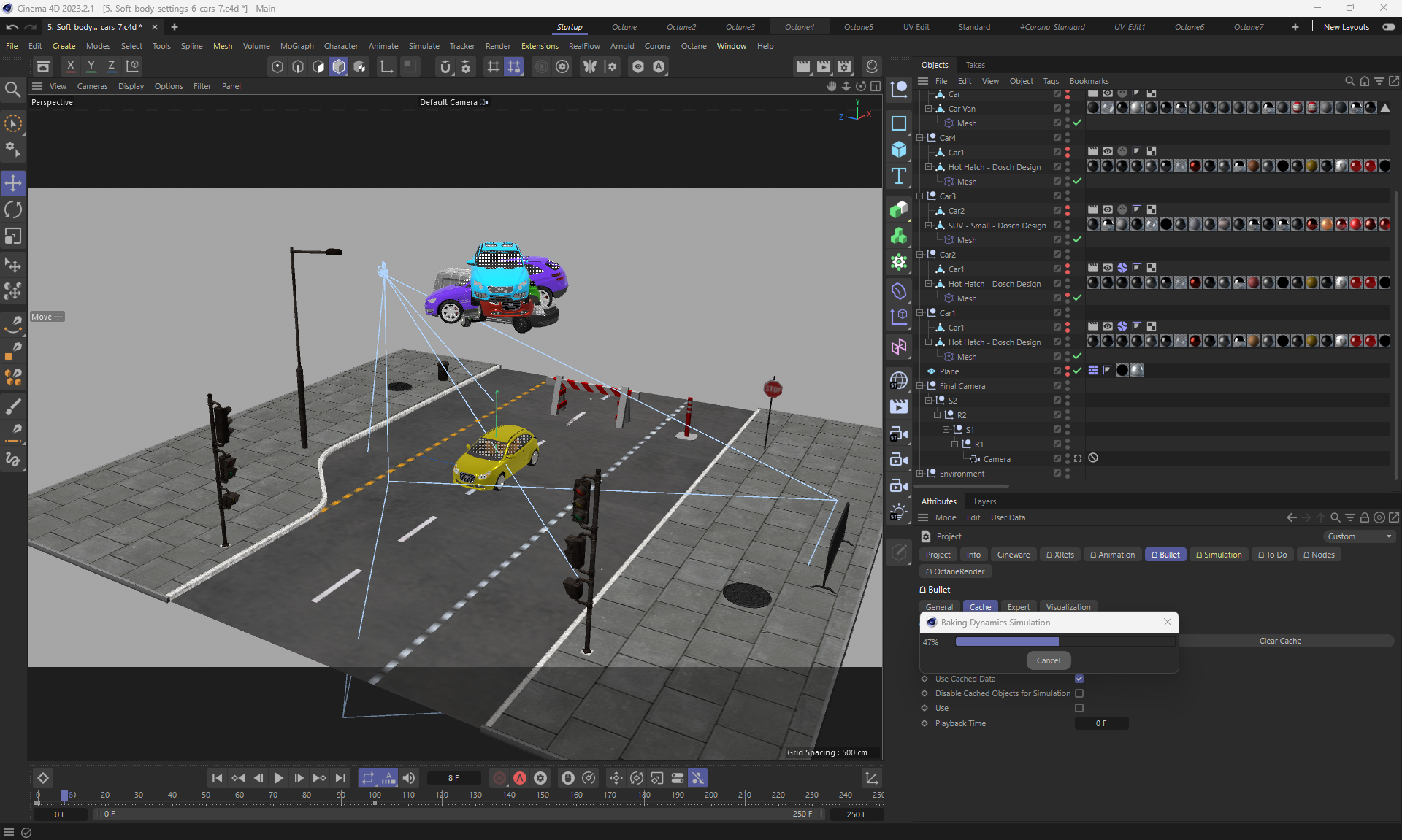The image size is (1402, 840).
Task: Select the Scale tool in left toolbar
Action: coord(13,236)
